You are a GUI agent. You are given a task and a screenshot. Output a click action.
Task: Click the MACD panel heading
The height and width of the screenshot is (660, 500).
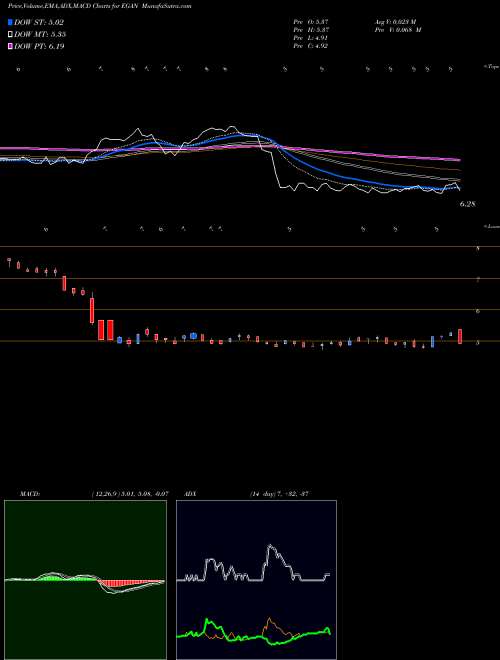coord(30,494)
